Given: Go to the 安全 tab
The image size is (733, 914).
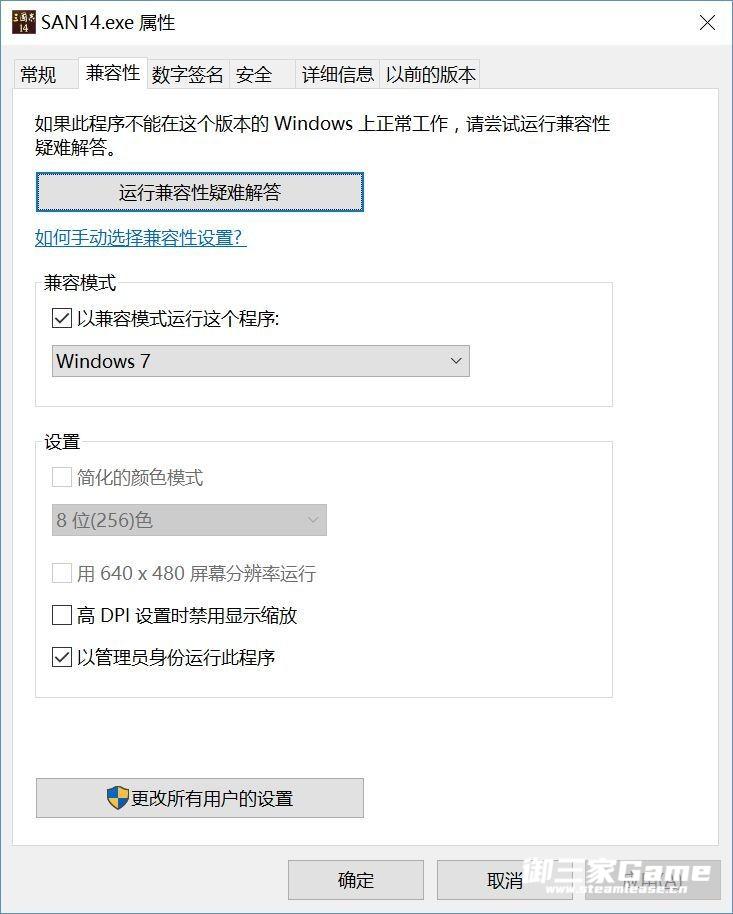Looking at the screenshot, I should [254, 74].
